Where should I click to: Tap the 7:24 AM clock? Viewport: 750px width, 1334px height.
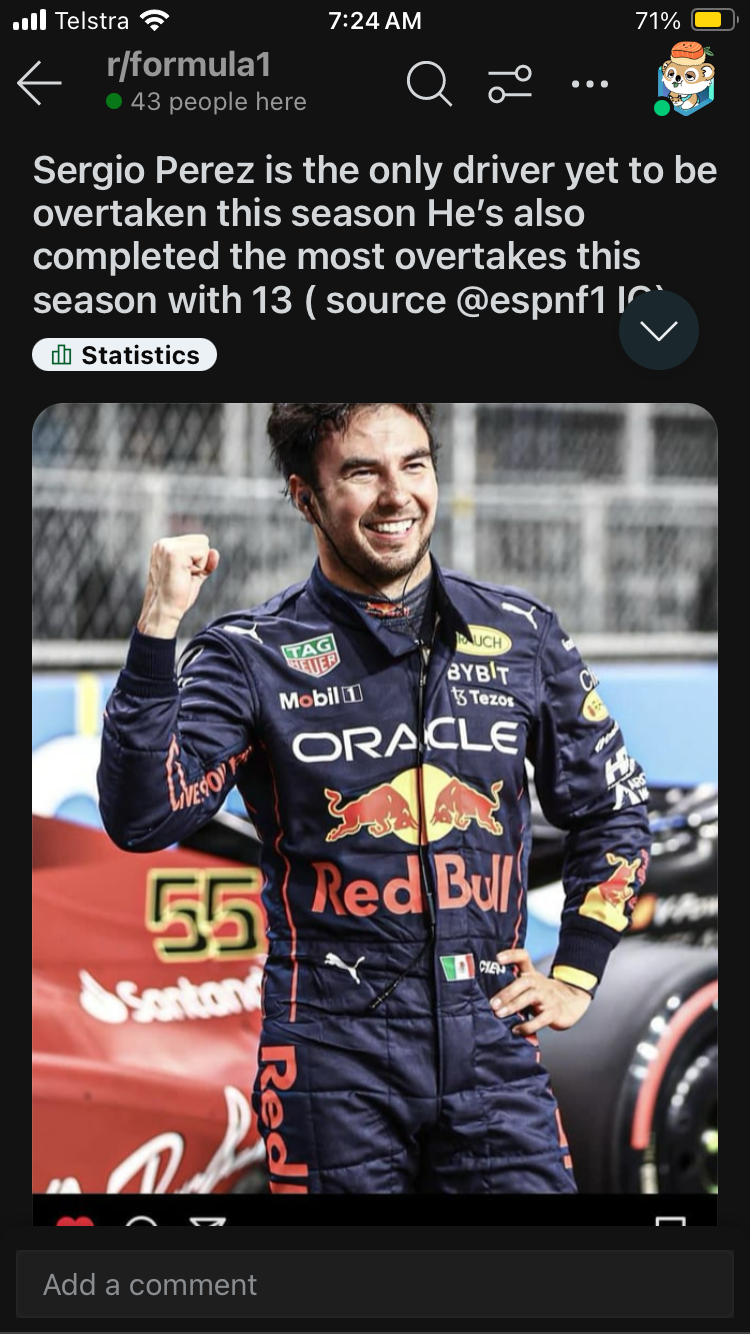375,21
